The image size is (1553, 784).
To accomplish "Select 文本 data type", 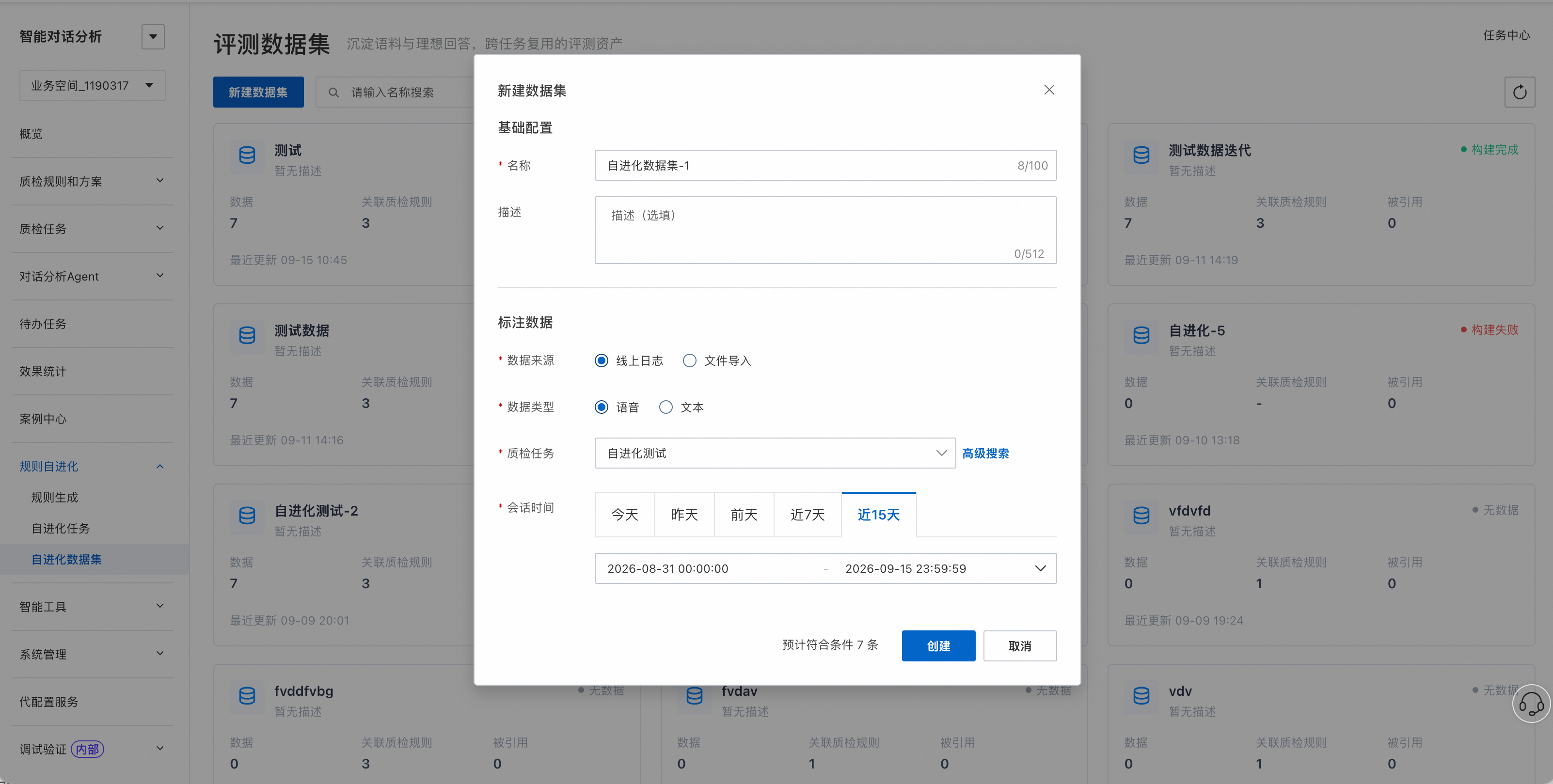I will click(x=666, y=408).
